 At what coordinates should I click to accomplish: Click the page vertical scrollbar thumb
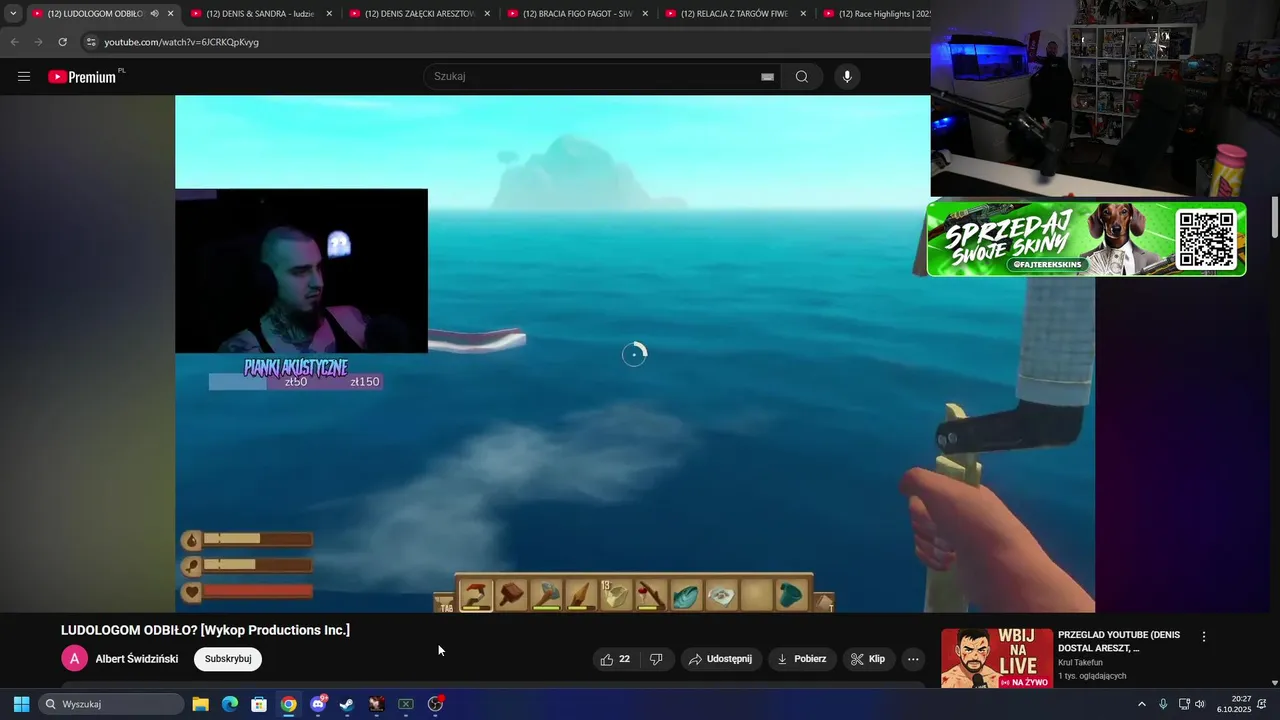click(x=1274, y=217)
